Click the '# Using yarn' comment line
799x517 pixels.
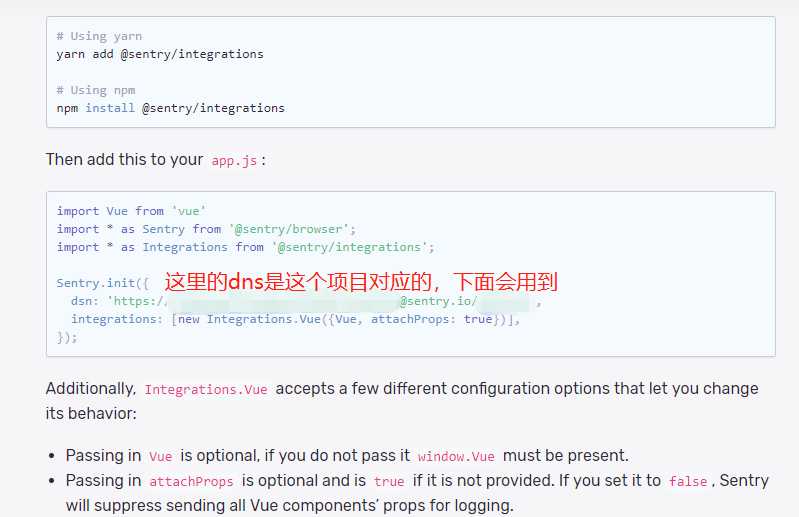pyautogui.click(x=99, y=36)
